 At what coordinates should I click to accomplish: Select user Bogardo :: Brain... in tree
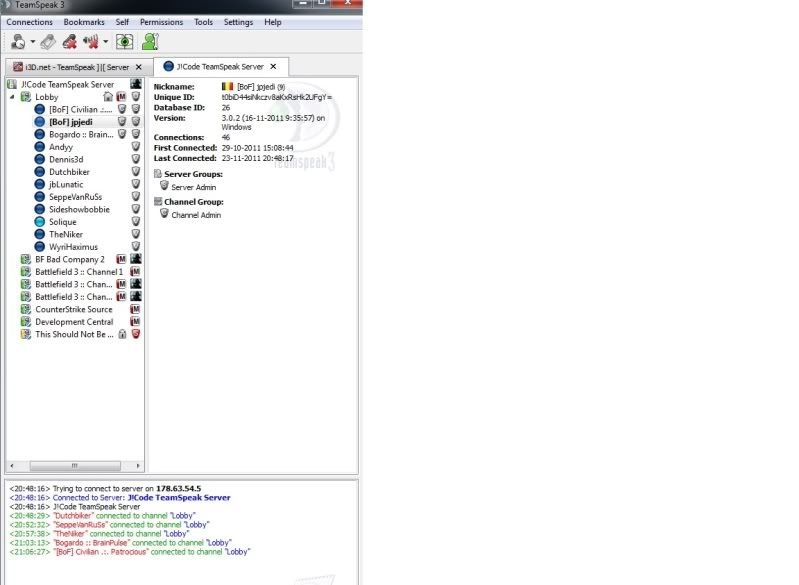click(81, 134)
